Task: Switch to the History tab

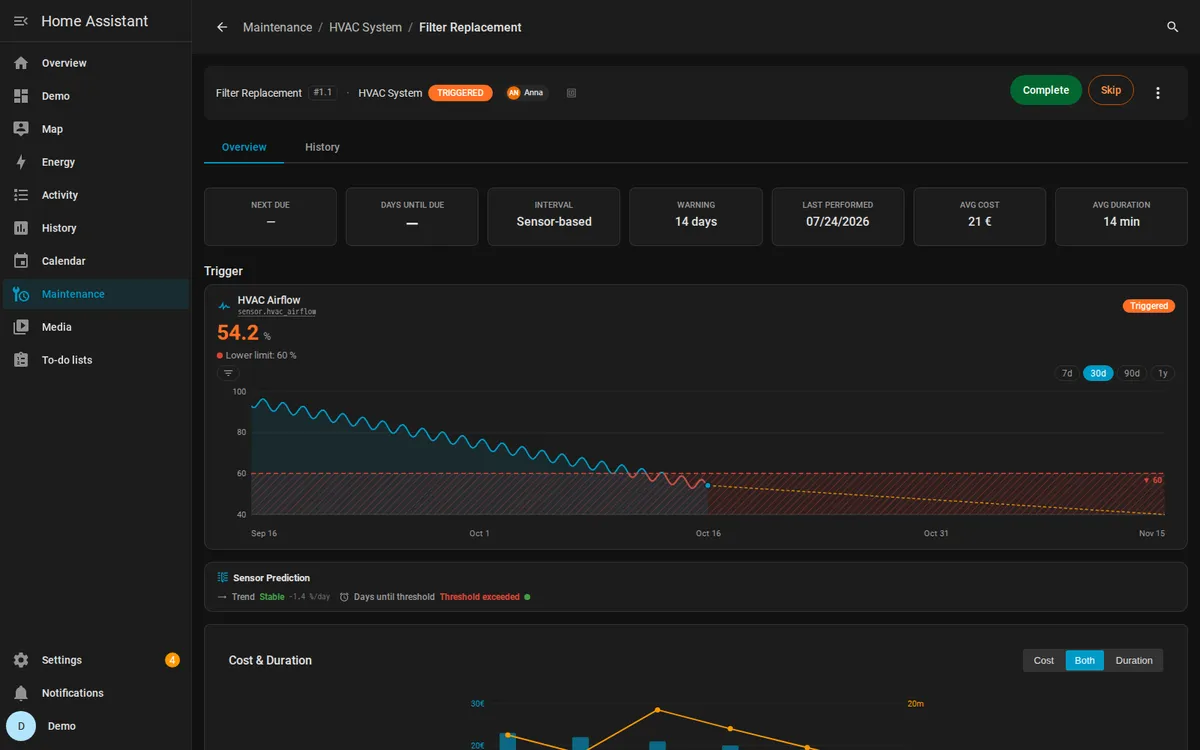Action: coord(322,147)
